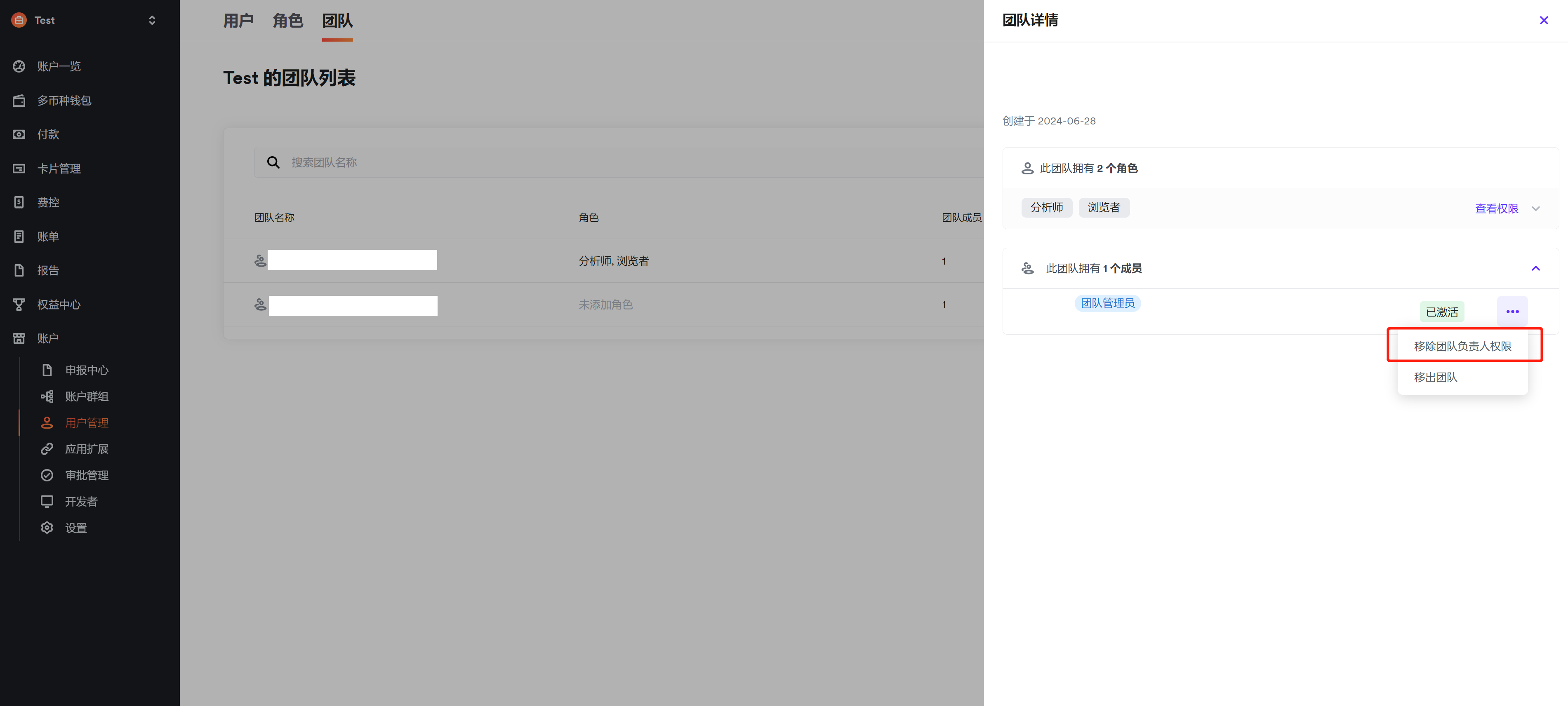Open 卡片管理 label in sidebar

pyautogui.click(x=59, y=169)
